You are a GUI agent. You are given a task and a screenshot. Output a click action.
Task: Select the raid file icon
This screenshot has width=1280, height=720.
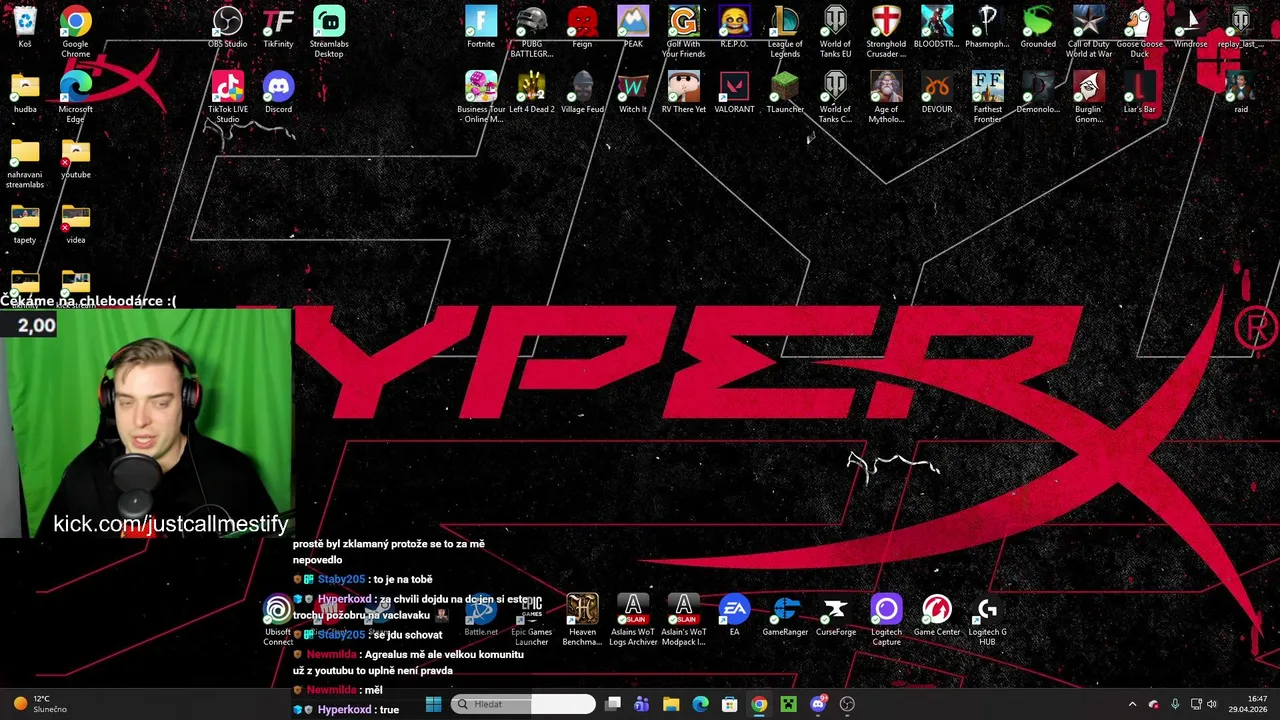click(x=1241, y=93)
